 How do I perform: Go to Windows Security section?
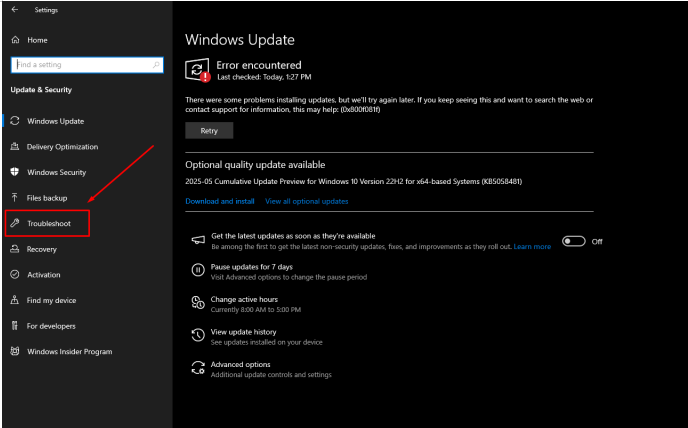[57, 172]
